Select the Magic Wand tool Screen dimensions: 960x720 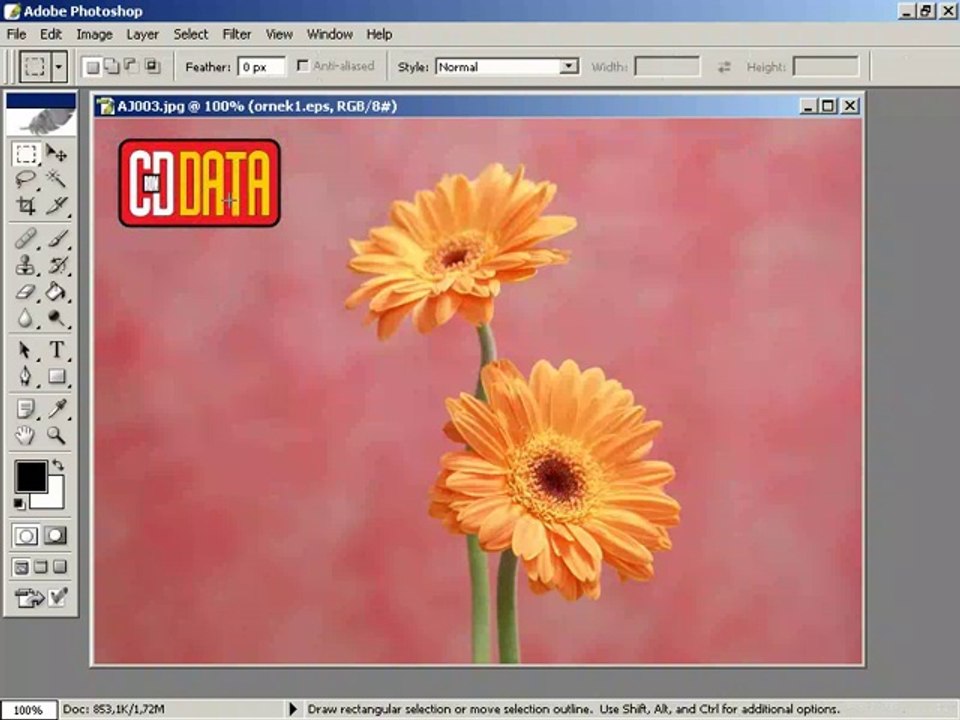click(x=57, y=179)
